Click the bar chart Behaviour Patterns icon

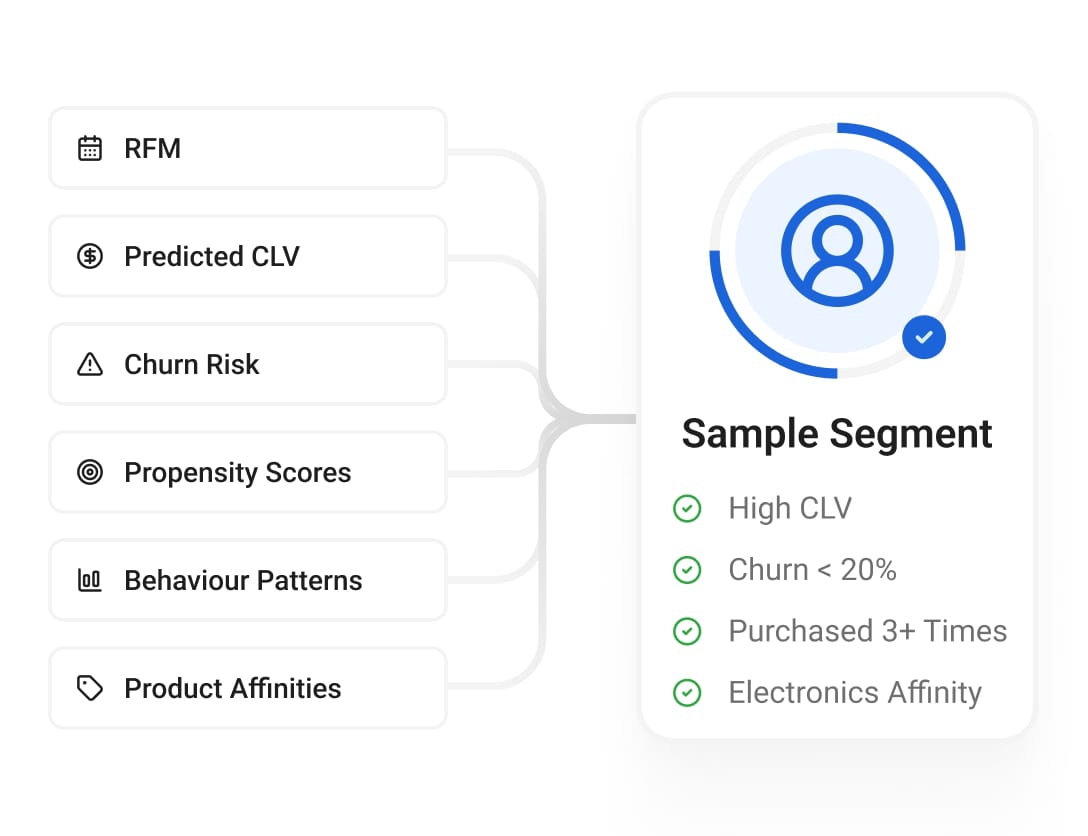(90, 580)
